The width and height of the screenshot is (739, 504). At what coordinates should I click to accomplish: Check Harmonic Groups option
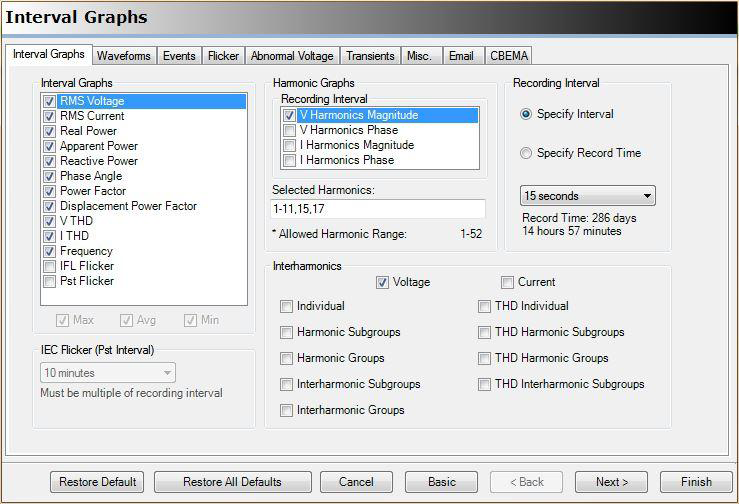click(286, 358)
